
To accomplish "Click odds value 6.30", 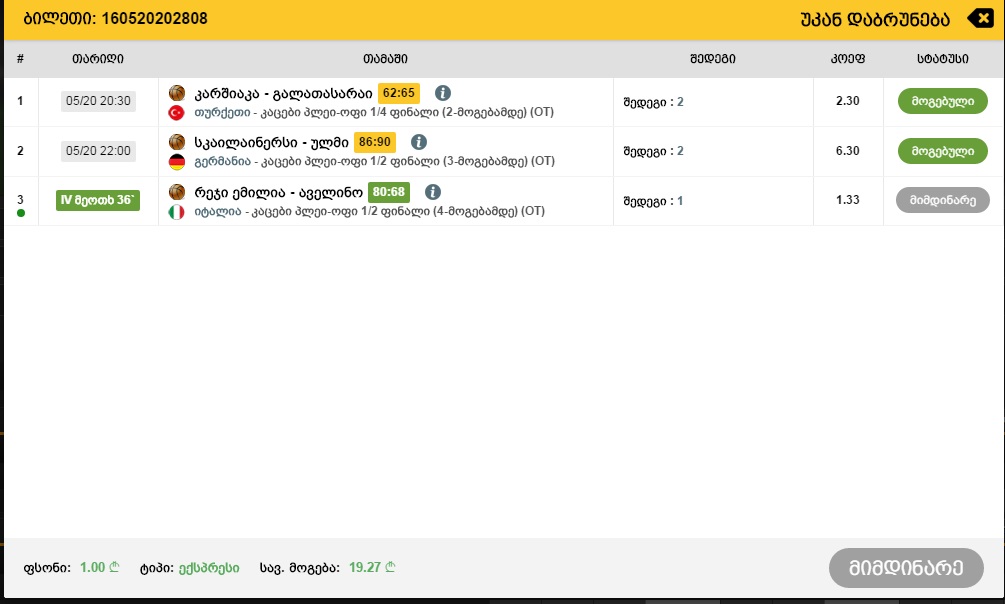I will tap(847, 151).
